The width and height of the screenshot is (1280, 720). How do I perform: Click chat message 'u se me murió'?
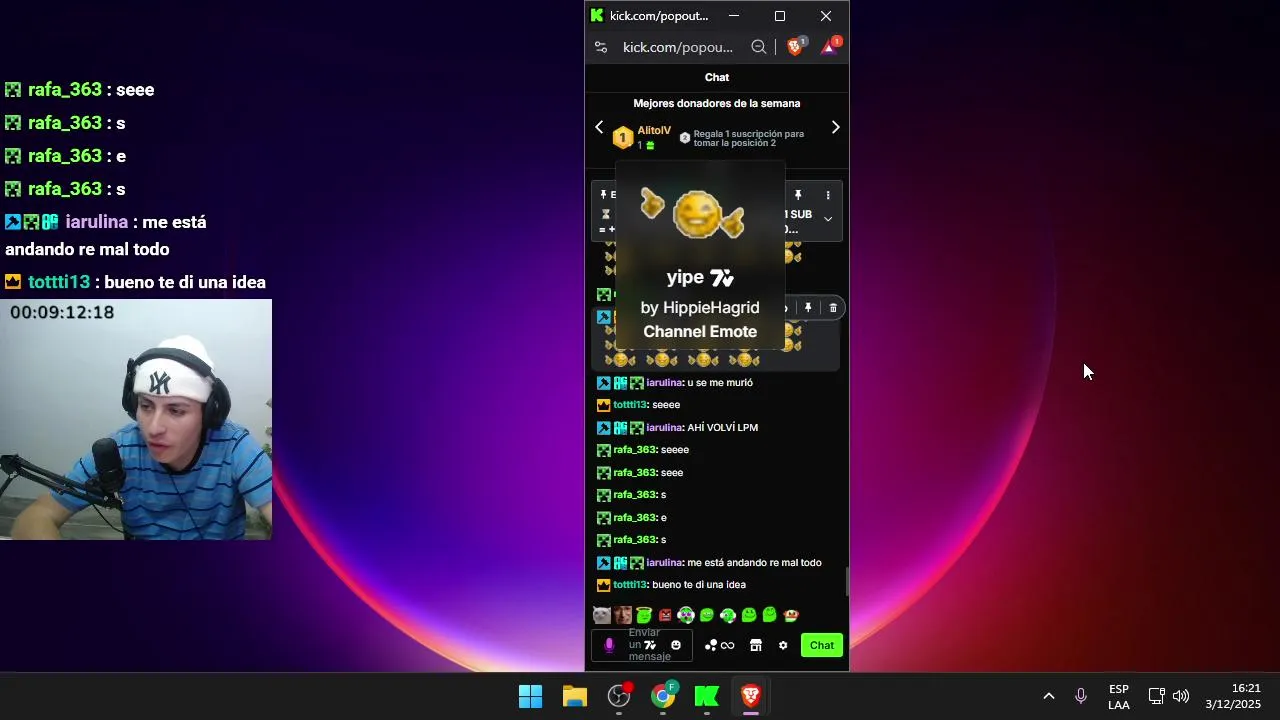[x=720, y=383]
